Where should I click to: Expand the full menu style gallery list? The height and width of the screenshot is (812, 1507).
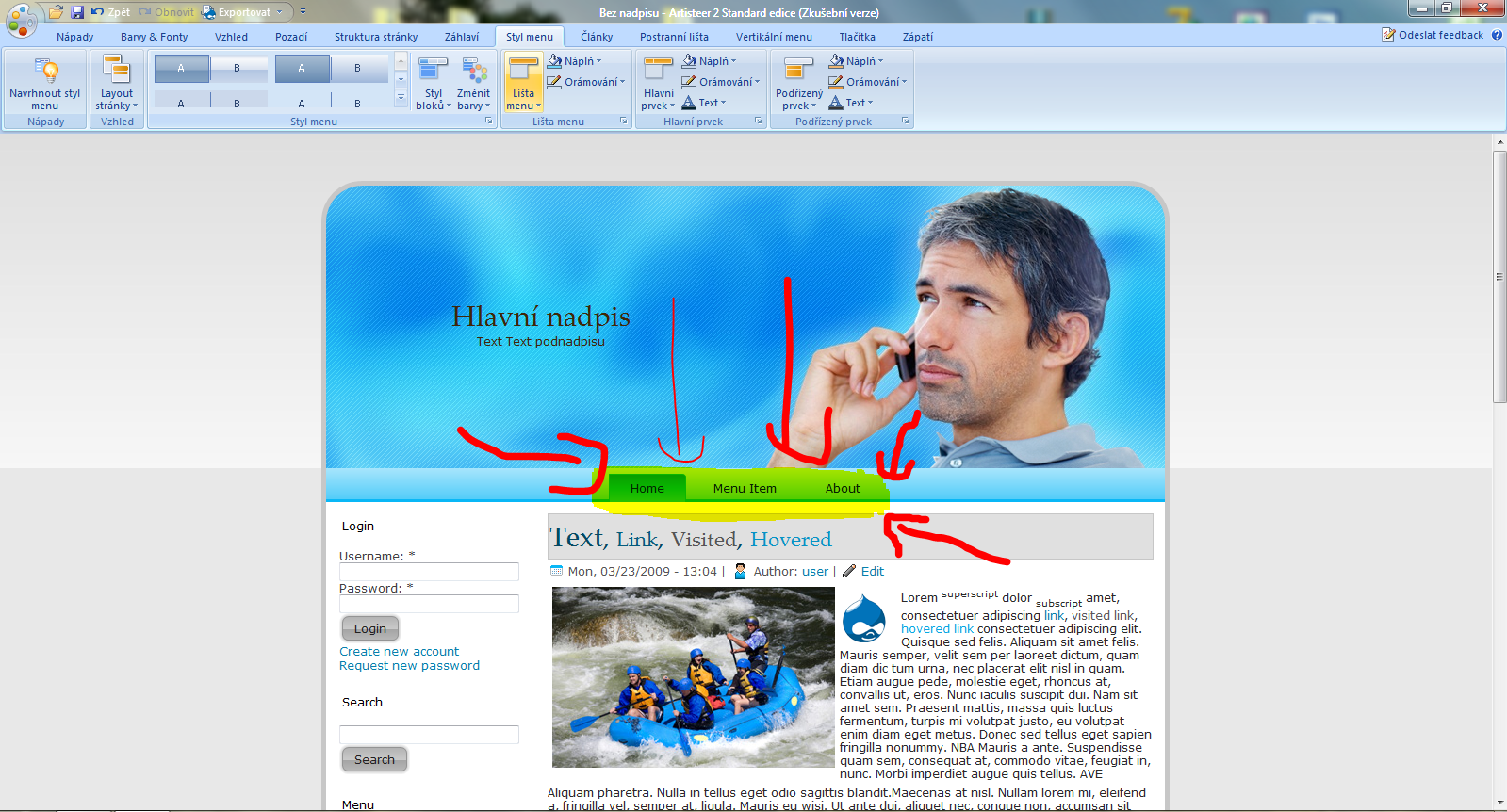pyautogui.click(x=401, y=97)
